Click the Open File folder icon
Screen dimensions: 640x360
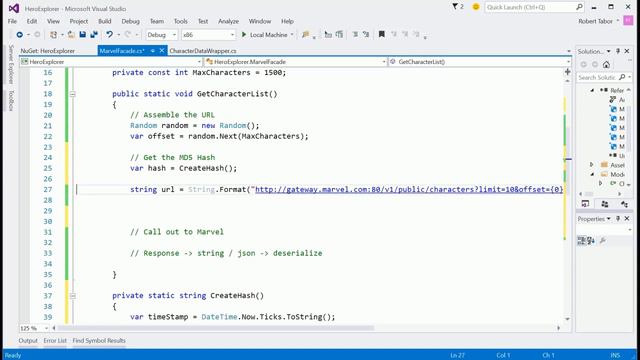[x=71, y=35]
